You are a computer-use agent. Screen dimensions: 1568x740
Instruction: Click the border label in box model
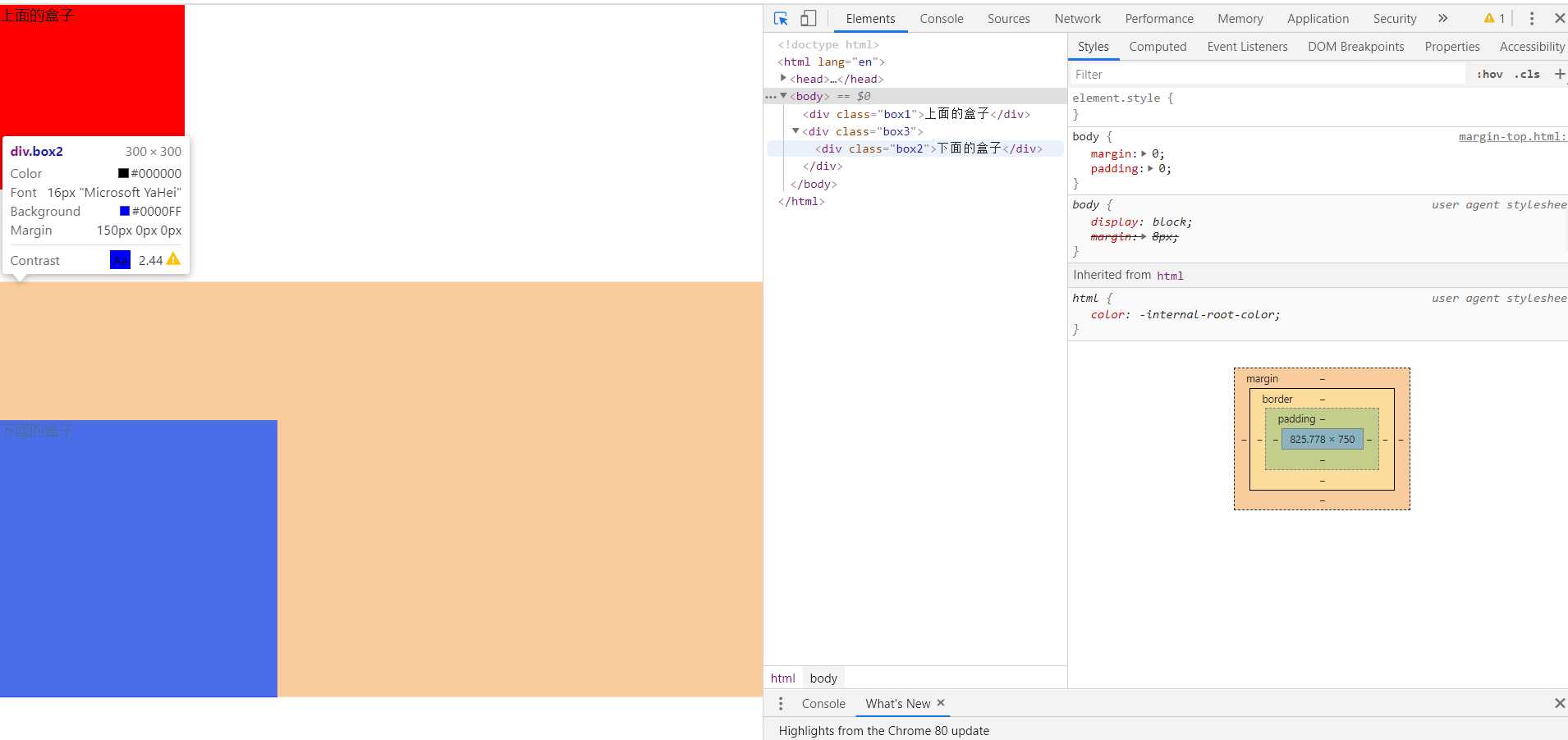[1277, 400]
